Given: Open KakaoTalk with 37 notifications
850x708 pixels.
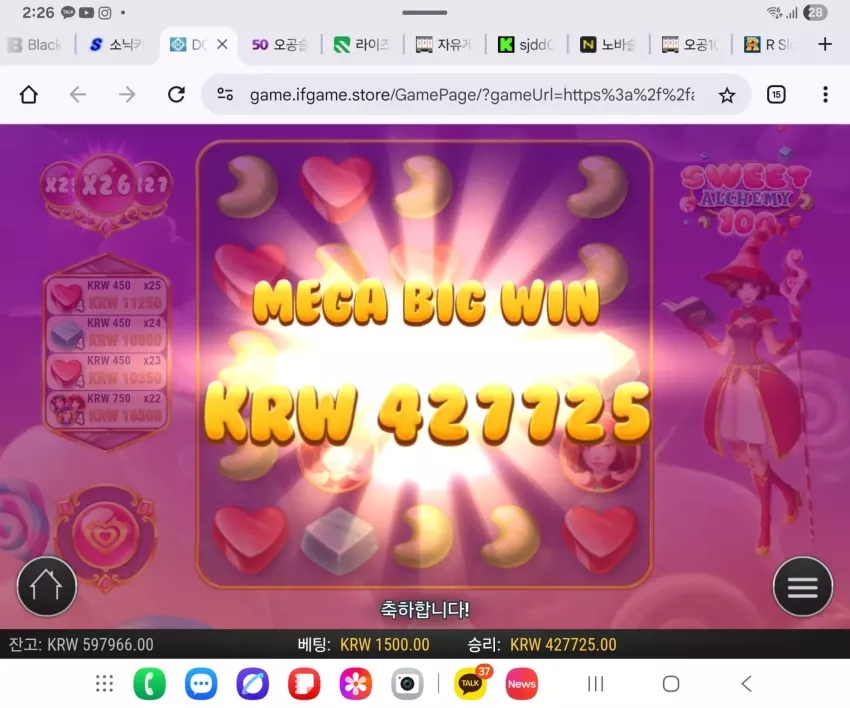Looking at the screenshot, I should pyautogui.click(x=471, y=683).
